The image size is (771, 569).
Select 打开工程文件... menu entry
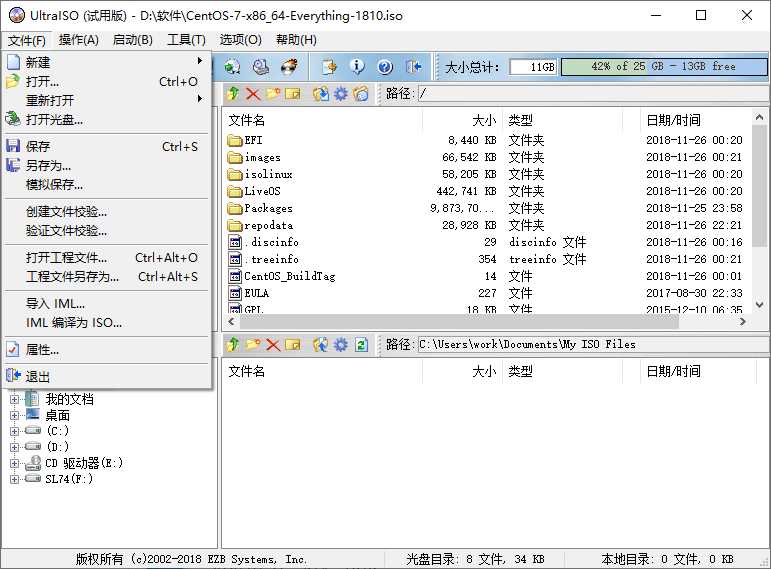[x=107, y=258]
